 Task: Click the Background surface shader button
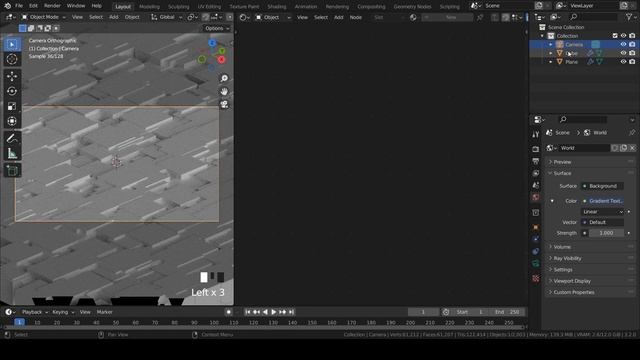(x=602, y=186)
